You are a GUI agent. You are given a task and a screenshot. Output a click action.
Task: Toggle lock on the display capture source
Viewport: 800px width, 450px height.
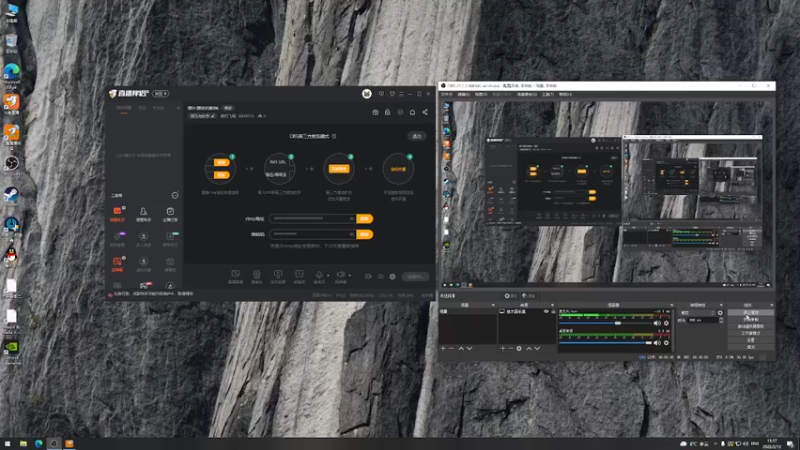coord(553,311)
